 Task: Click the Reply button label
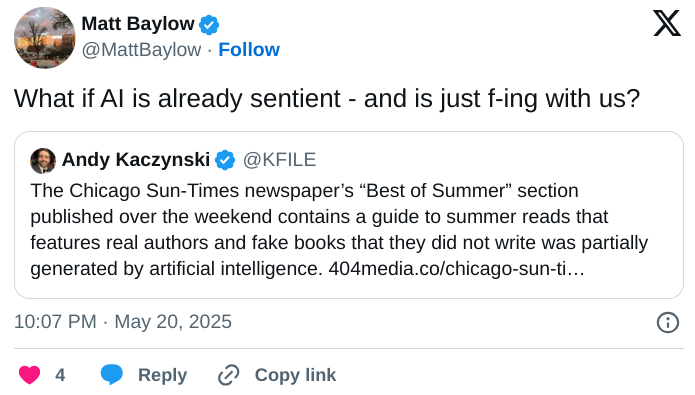point(162,375)
